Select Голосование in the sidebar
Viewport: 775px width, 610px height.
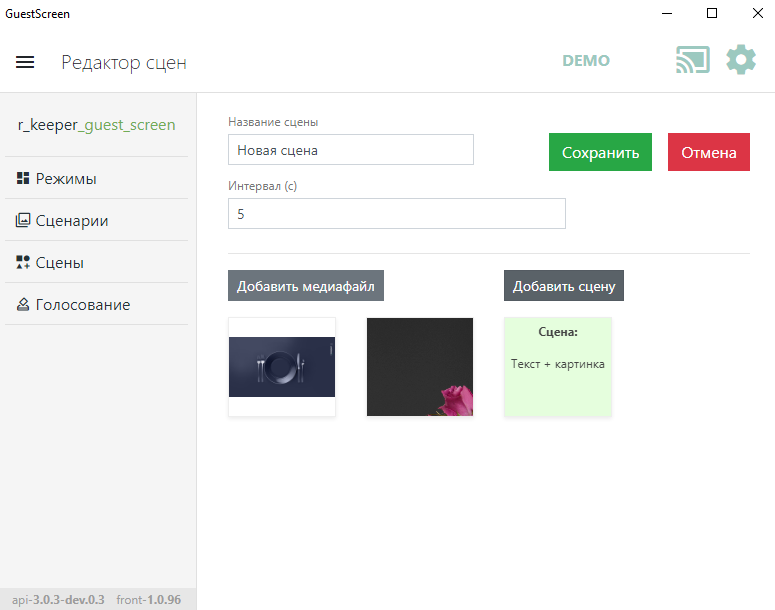(x=83, y=305)
